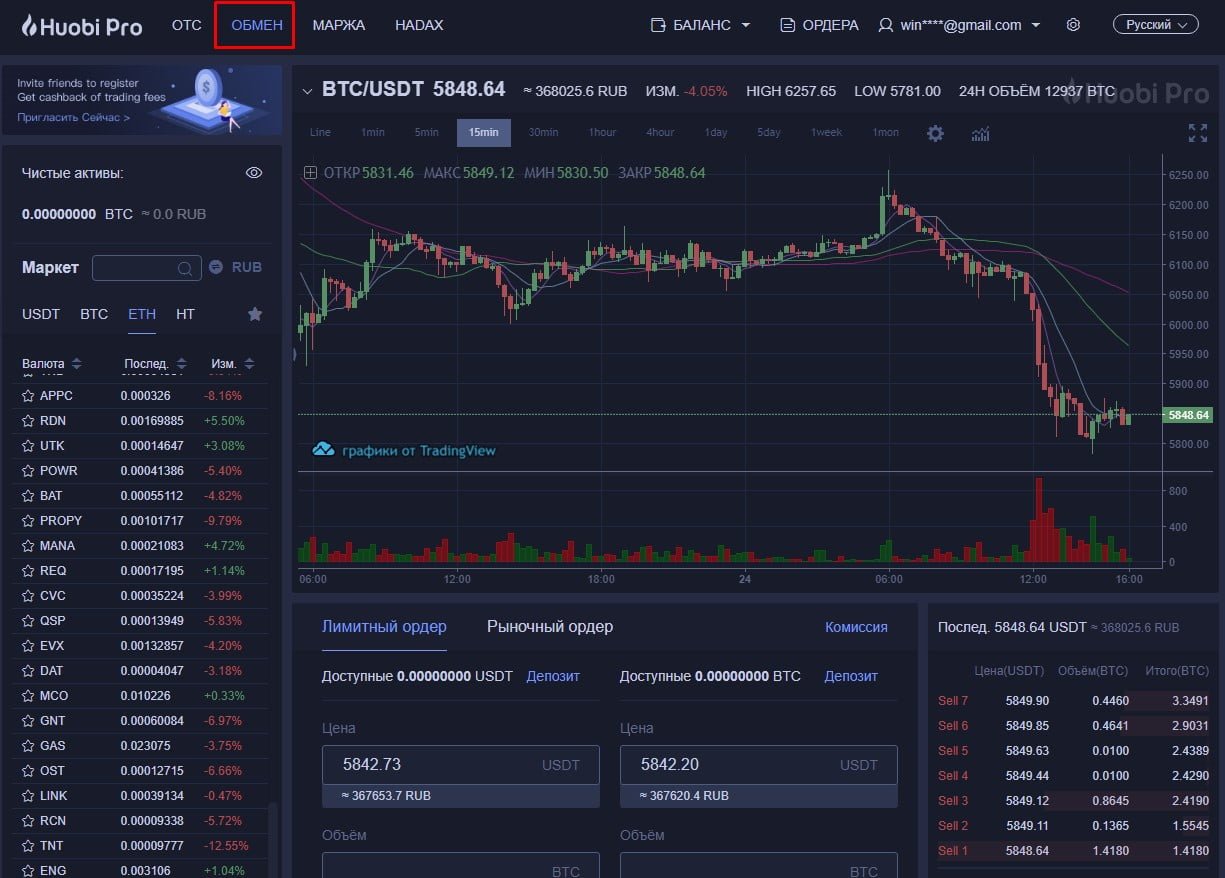Click the Huobi Pro logo

point(80,25)
